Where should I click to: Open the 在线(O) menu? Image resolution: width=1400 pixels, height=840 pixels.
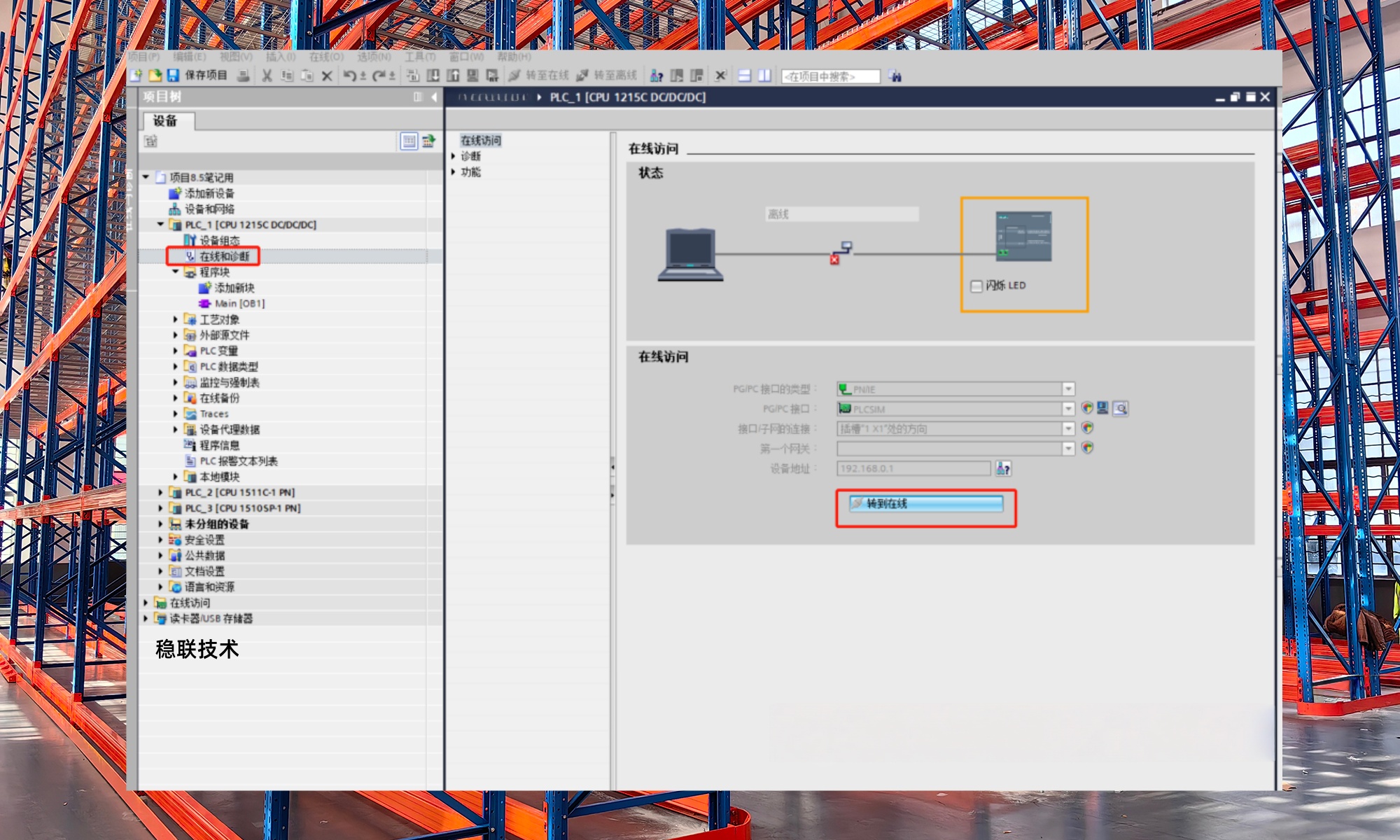point(327,57)
